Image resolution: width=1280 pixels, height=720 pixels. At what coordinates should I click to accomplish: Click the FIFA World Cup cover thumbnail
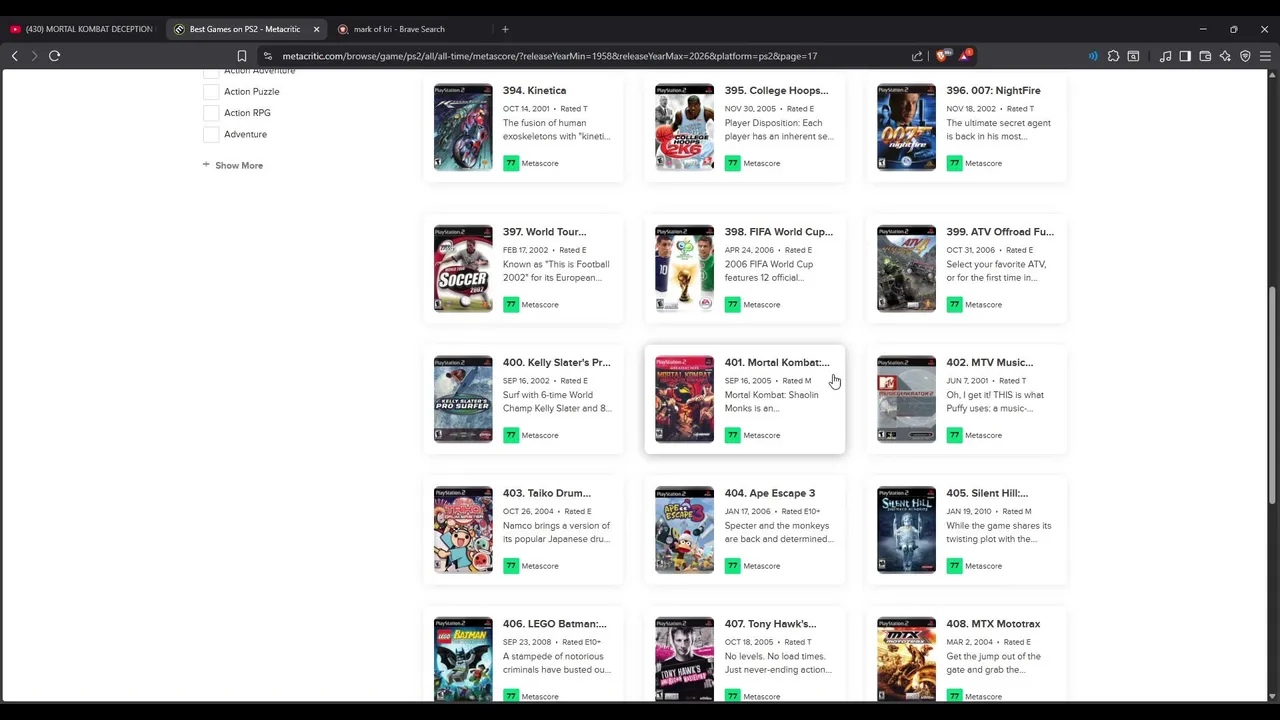685,268
